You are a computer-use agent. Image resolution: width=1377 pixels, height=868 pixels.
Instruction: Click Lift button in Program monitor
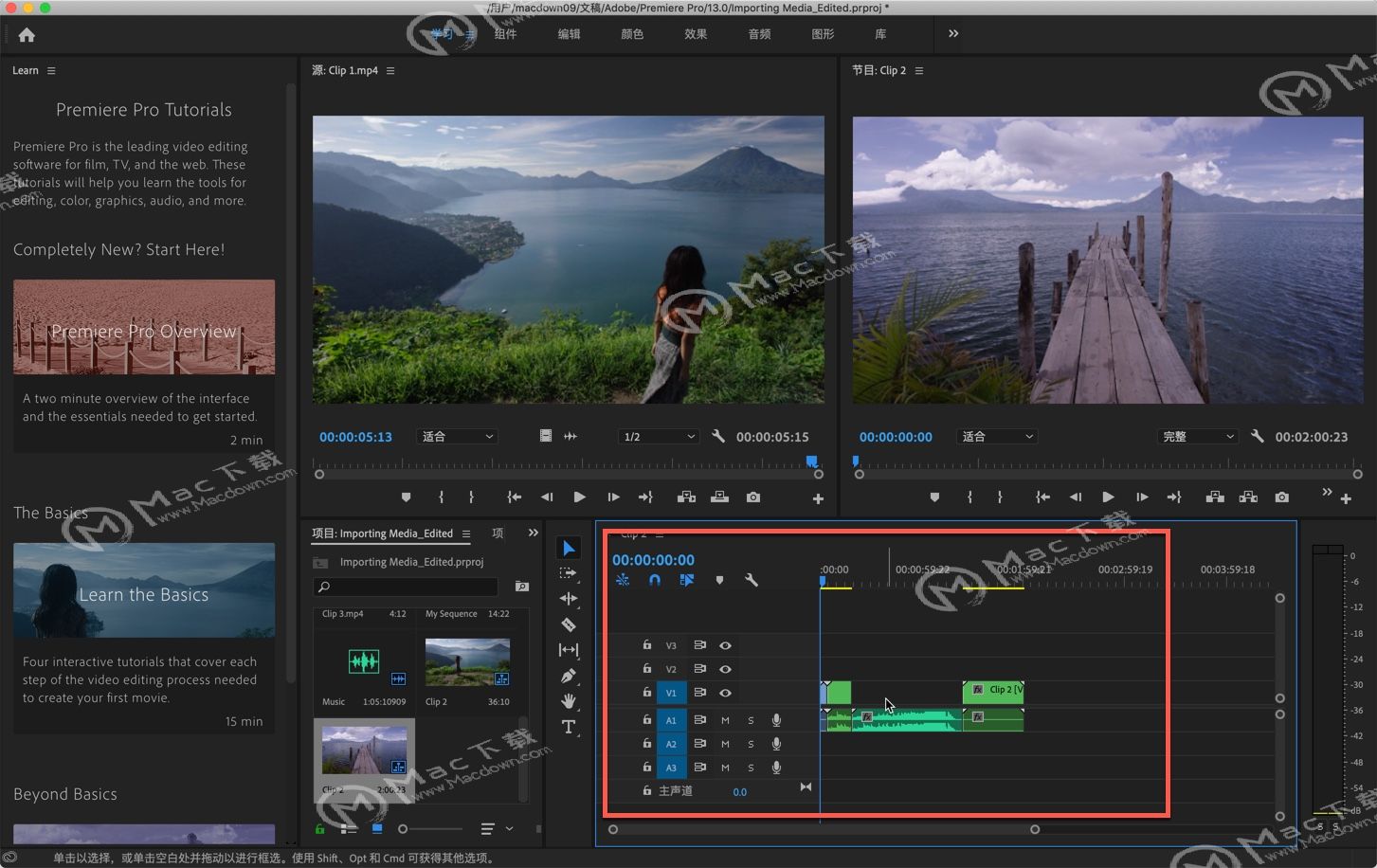point(1215,497)
